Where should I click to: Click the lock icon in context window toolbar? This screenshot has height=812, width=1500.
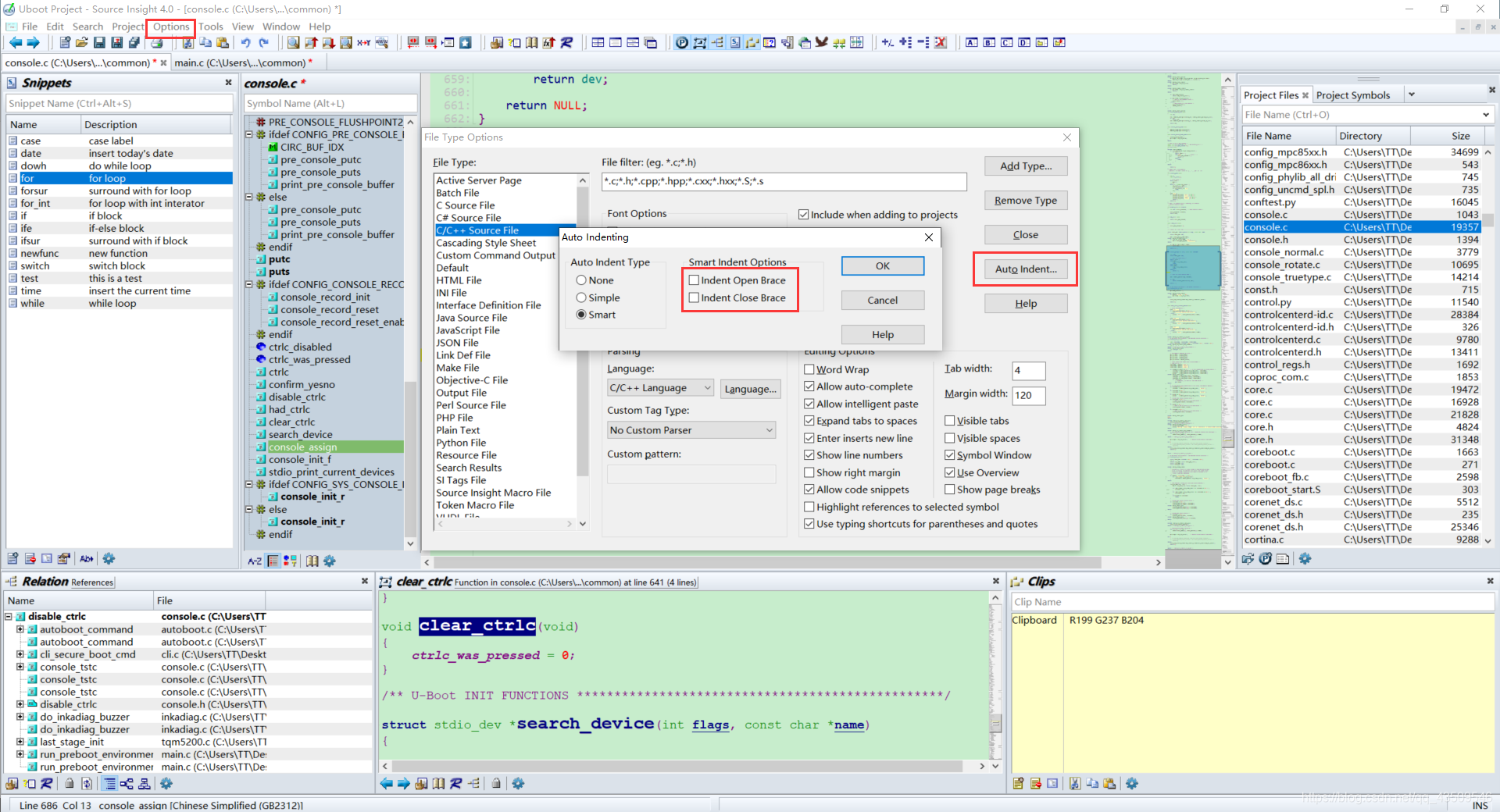click(x=496, y=783)
